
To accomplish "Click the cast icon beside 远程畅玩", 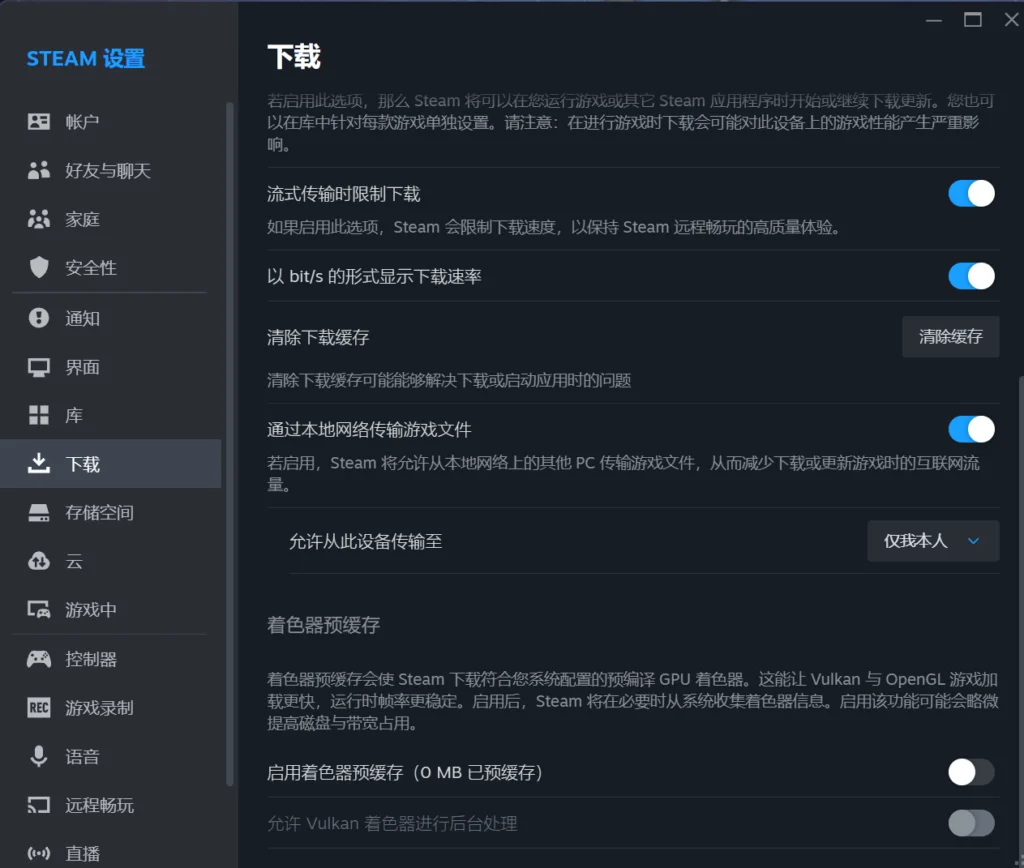I will point(39,805).
